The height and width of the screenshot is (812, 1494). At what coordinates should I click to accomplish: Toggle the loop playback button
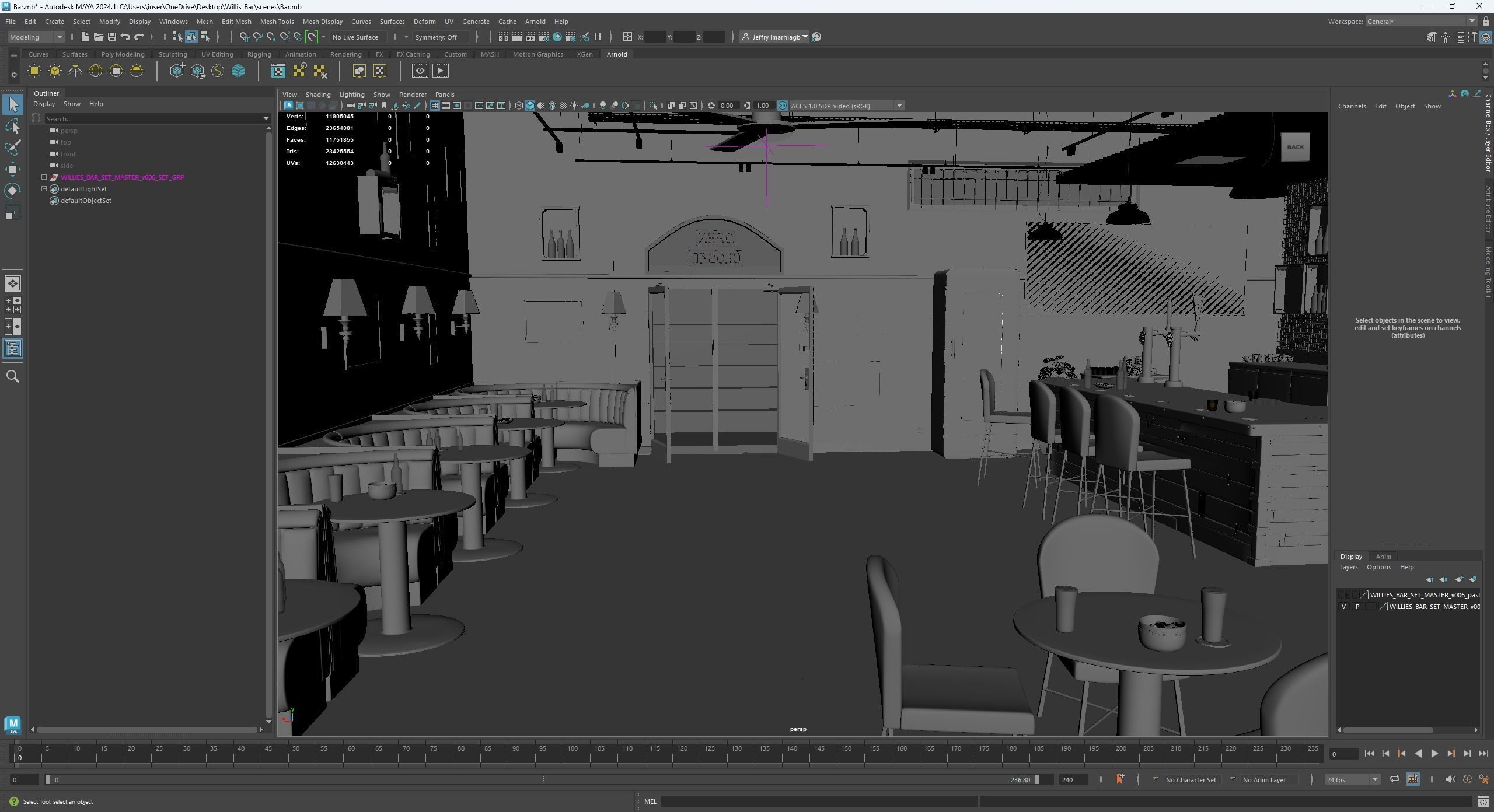1394,779
